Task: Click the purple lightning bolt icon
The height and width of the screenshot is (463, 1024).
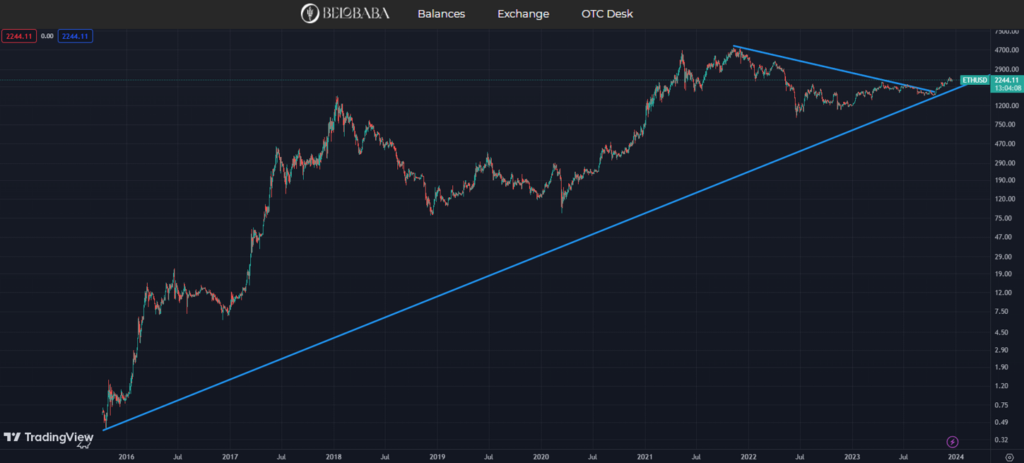Action: click(x=951, y=440)
